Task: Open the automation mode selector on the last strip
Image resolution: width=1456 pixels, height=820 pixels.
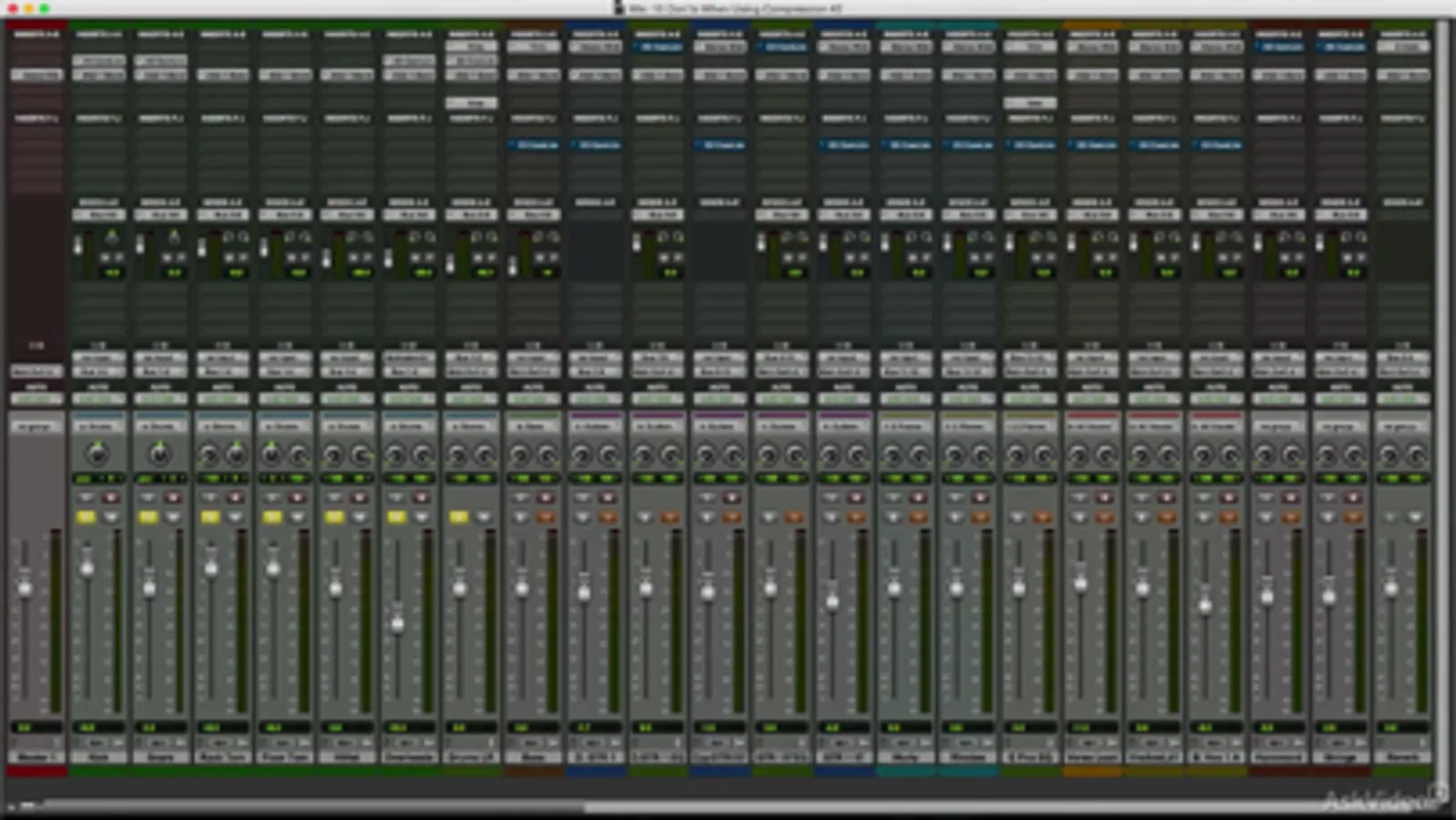Action: click(x=1402, y=399)
